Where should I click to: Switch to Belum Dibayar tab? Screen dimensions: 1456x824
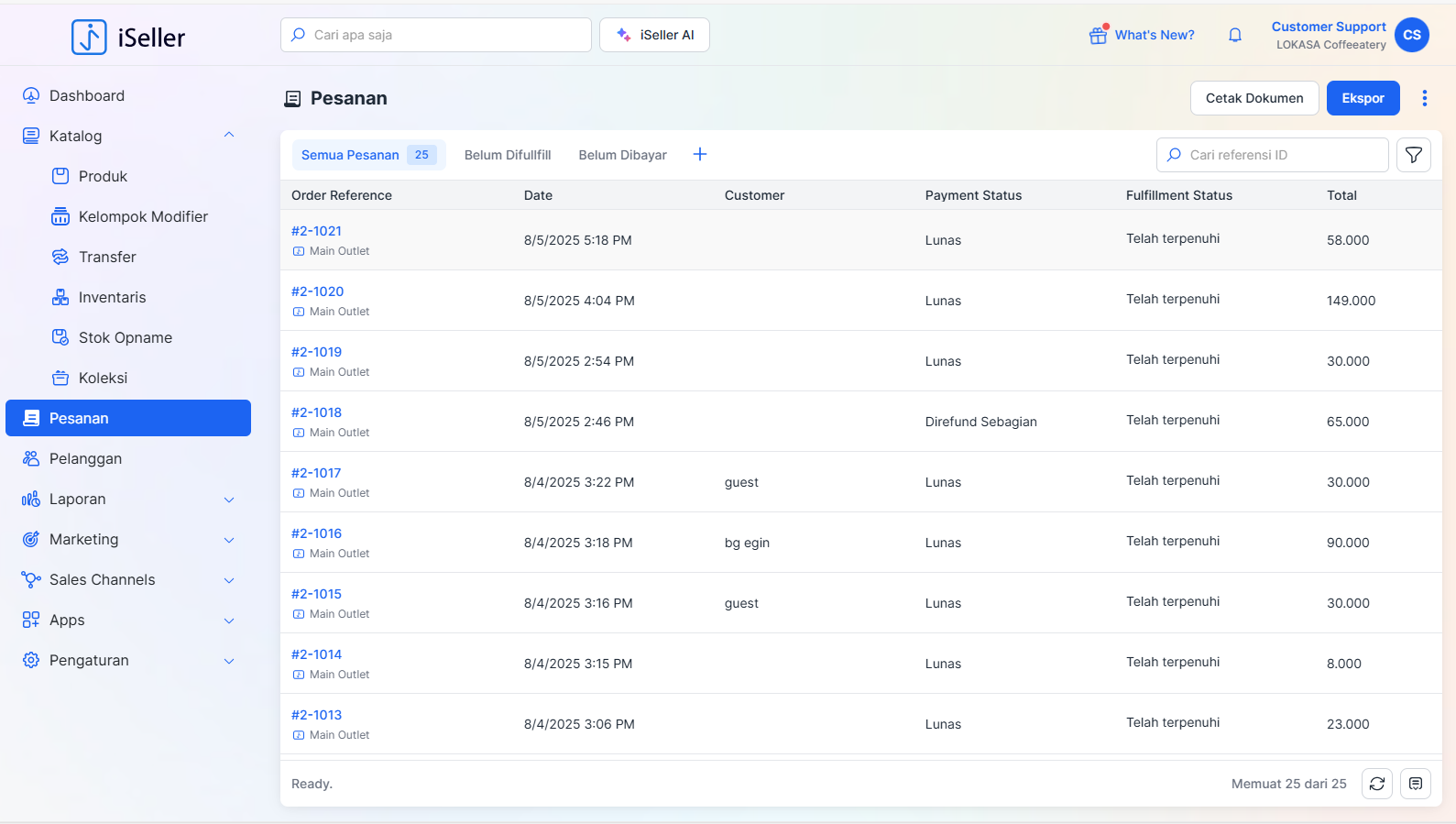pos(622,155)
